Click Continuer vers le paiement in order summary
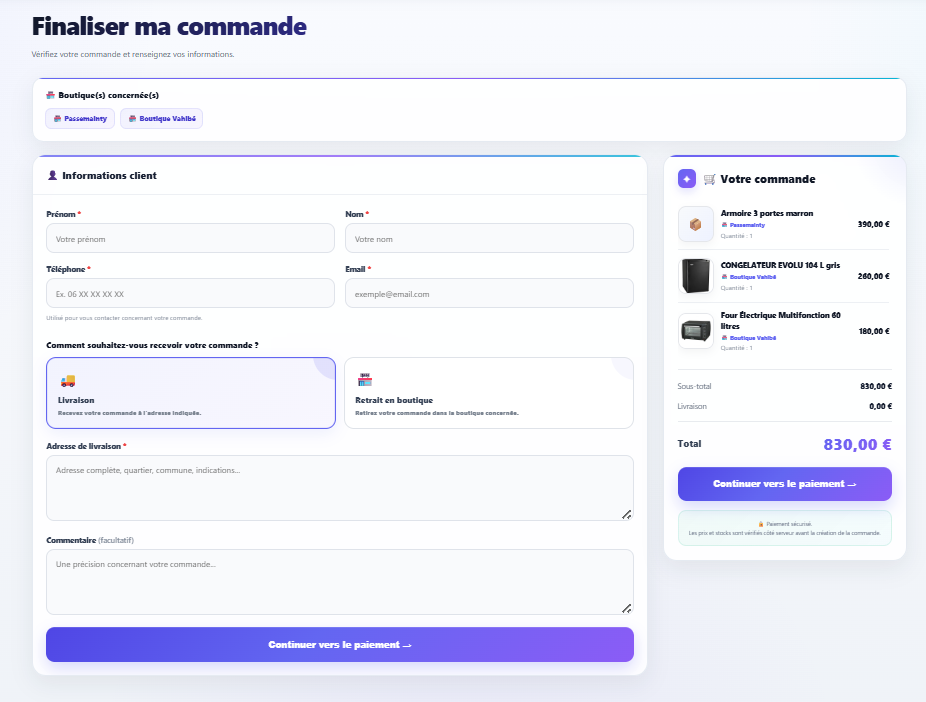926x702 pixels. [x=785, y=484]
